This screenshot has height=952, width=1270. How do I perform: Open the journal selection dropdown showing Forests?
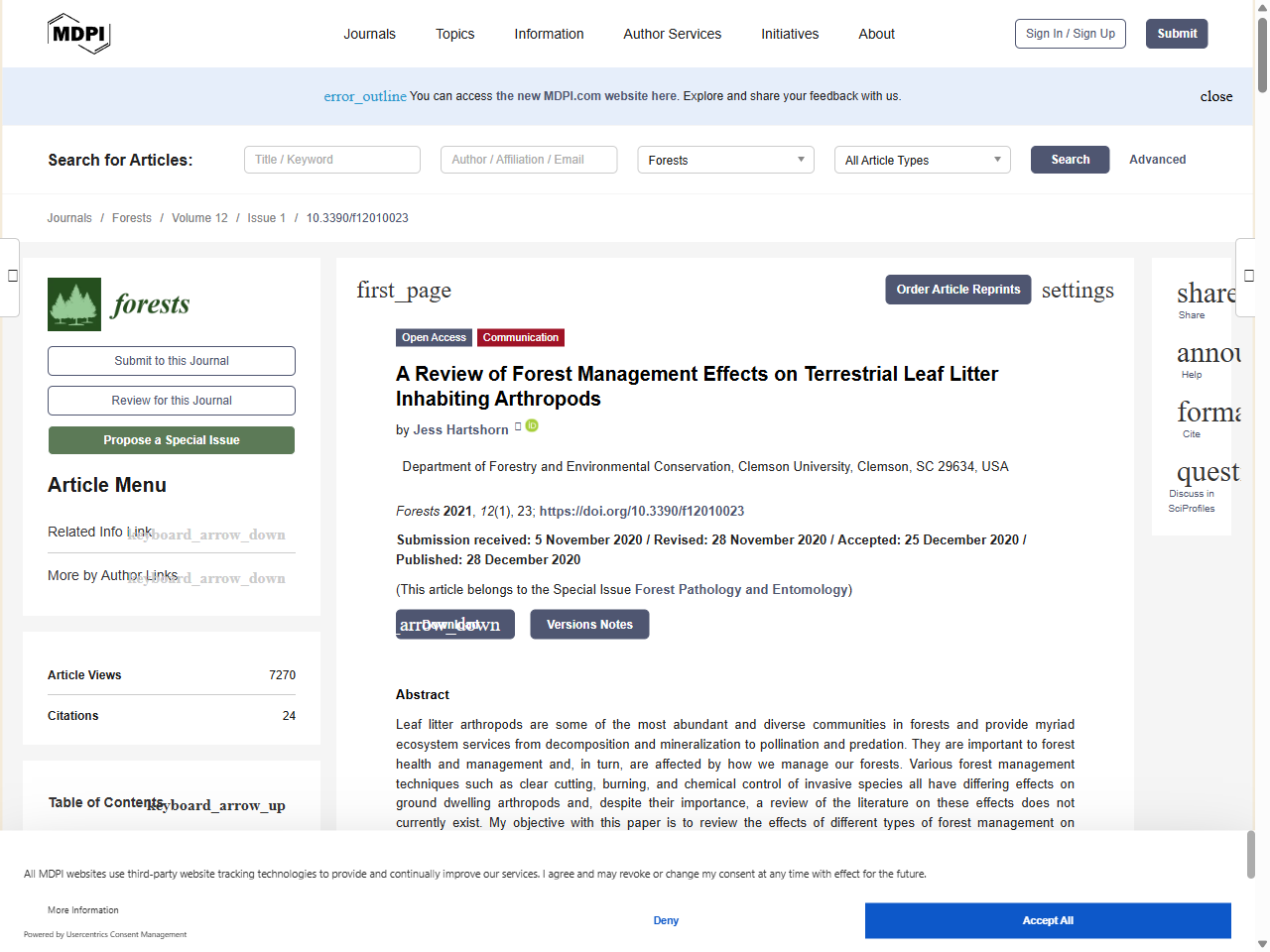click(x=725, y=160)
